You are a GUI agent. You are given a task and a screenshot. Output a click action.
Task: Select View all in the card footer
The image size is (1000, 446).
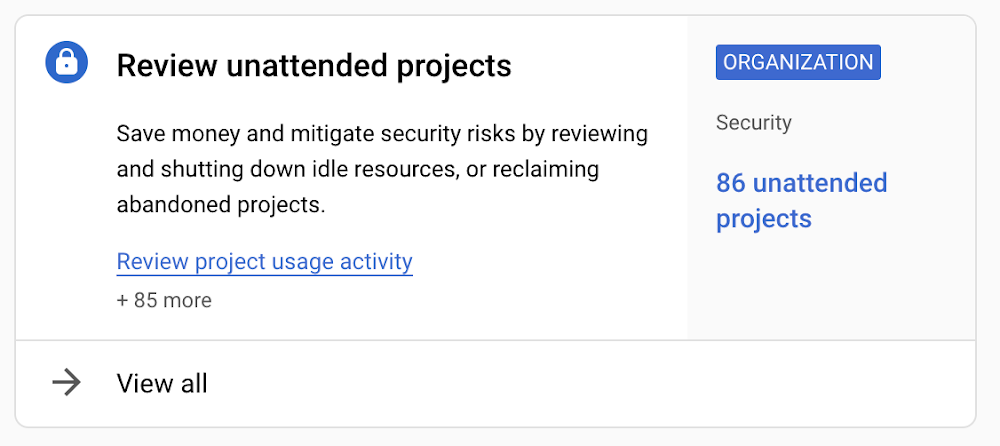(162, 383)
